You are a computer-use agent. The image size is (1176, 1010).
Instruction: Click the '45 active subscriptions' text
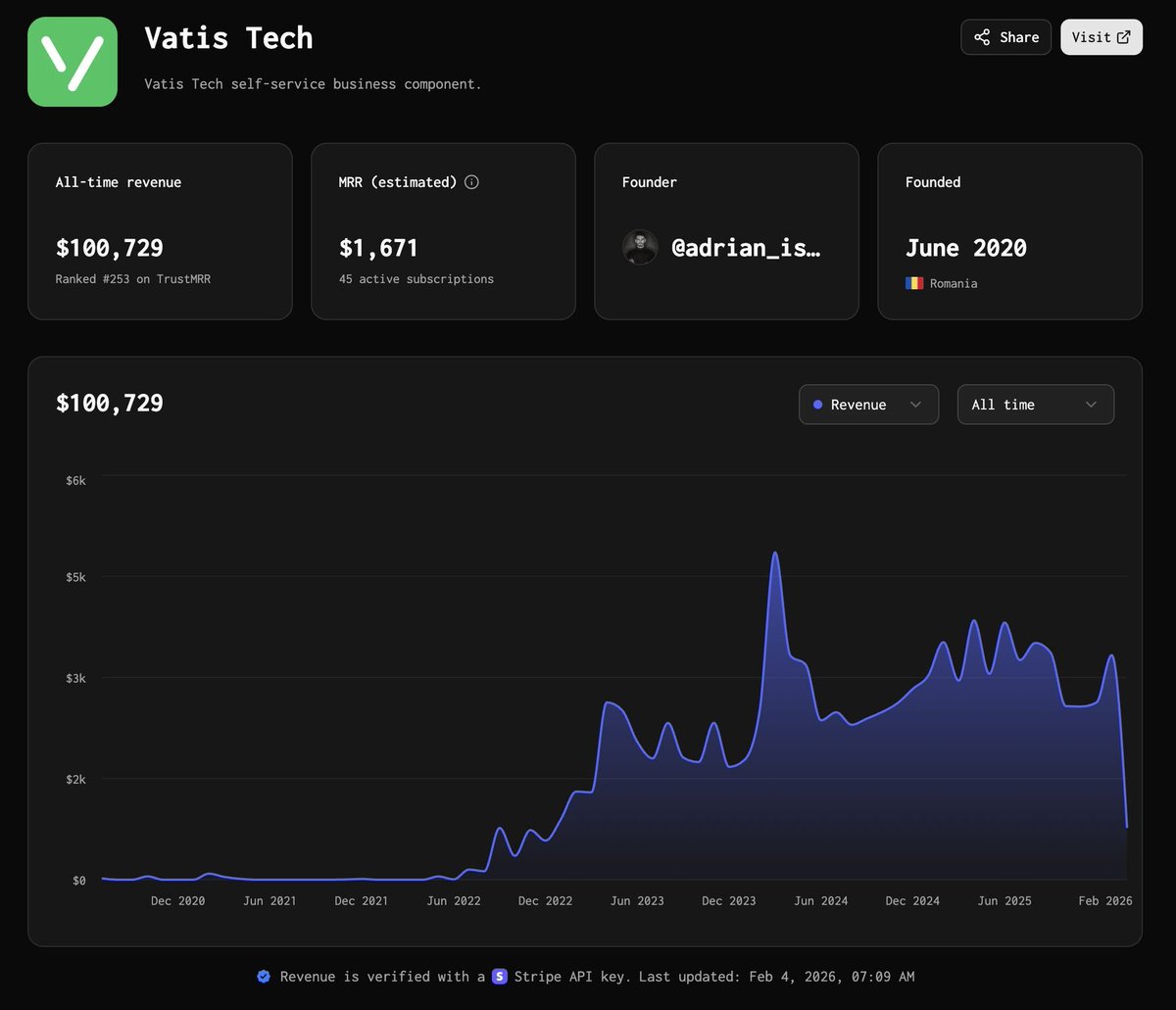[416, 279]
